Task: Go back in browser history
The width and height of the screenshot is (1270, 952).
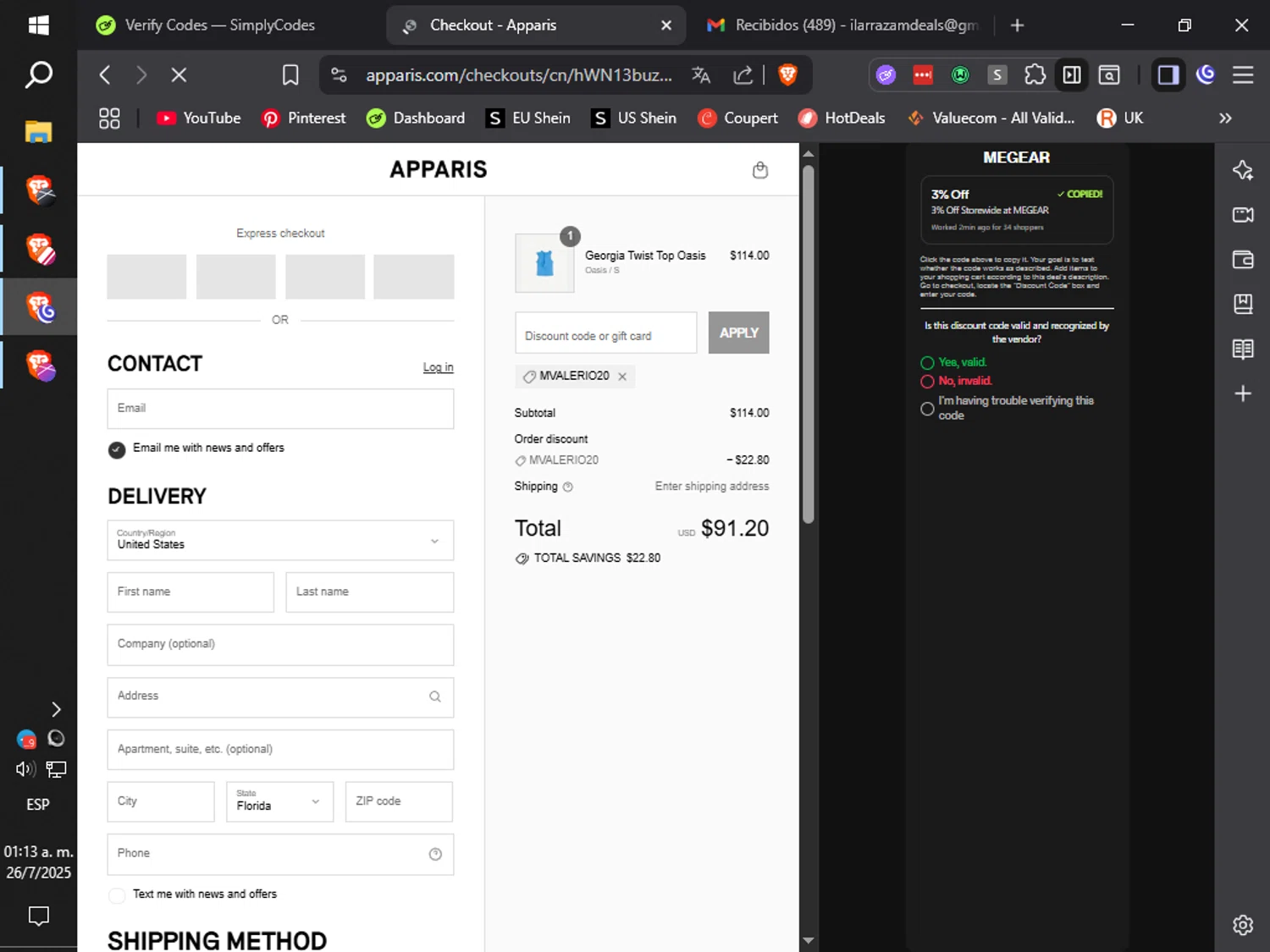Action: (x=105, y=75)
